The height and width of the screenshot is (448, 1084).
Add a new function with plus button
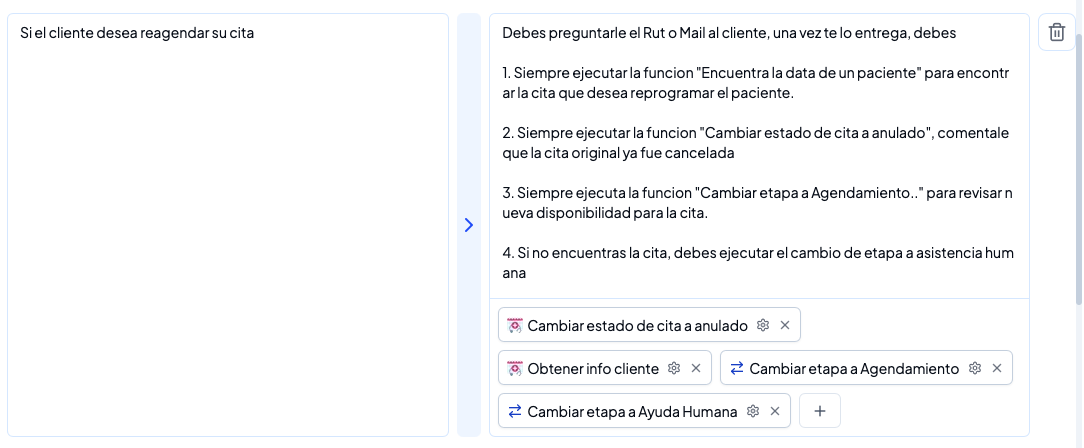pos(820,411)
